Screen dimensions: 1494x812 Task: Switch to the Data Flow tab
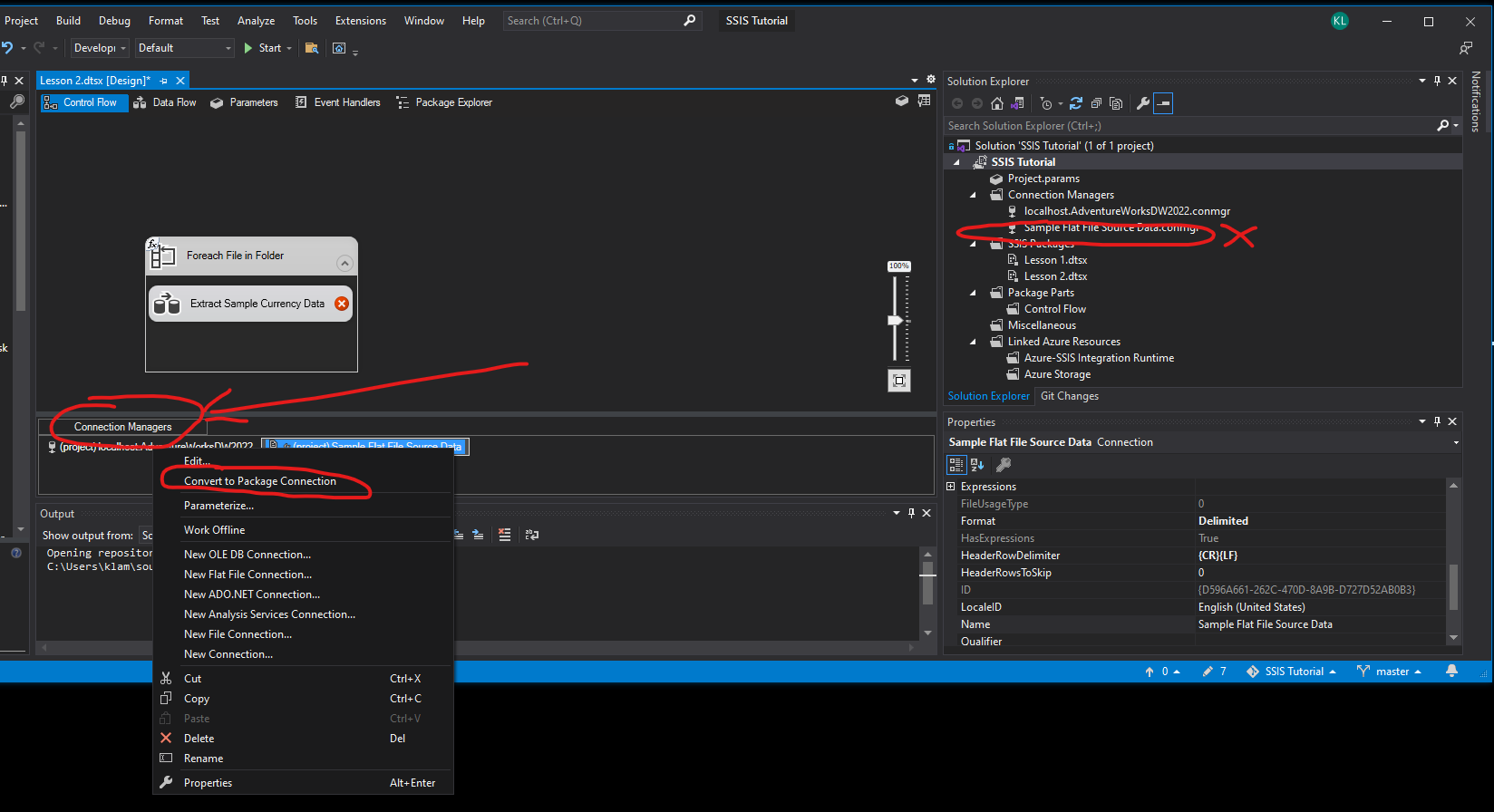click(165, 102)
